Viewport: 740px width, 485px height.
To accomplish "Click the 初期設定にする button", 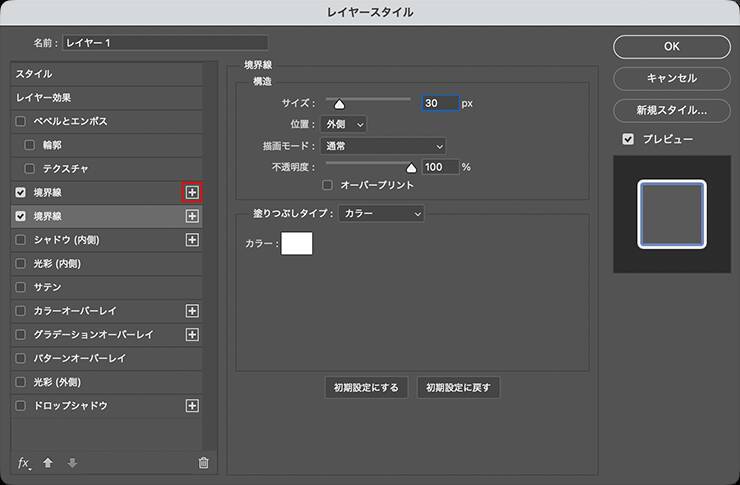I will coord(366,388).
